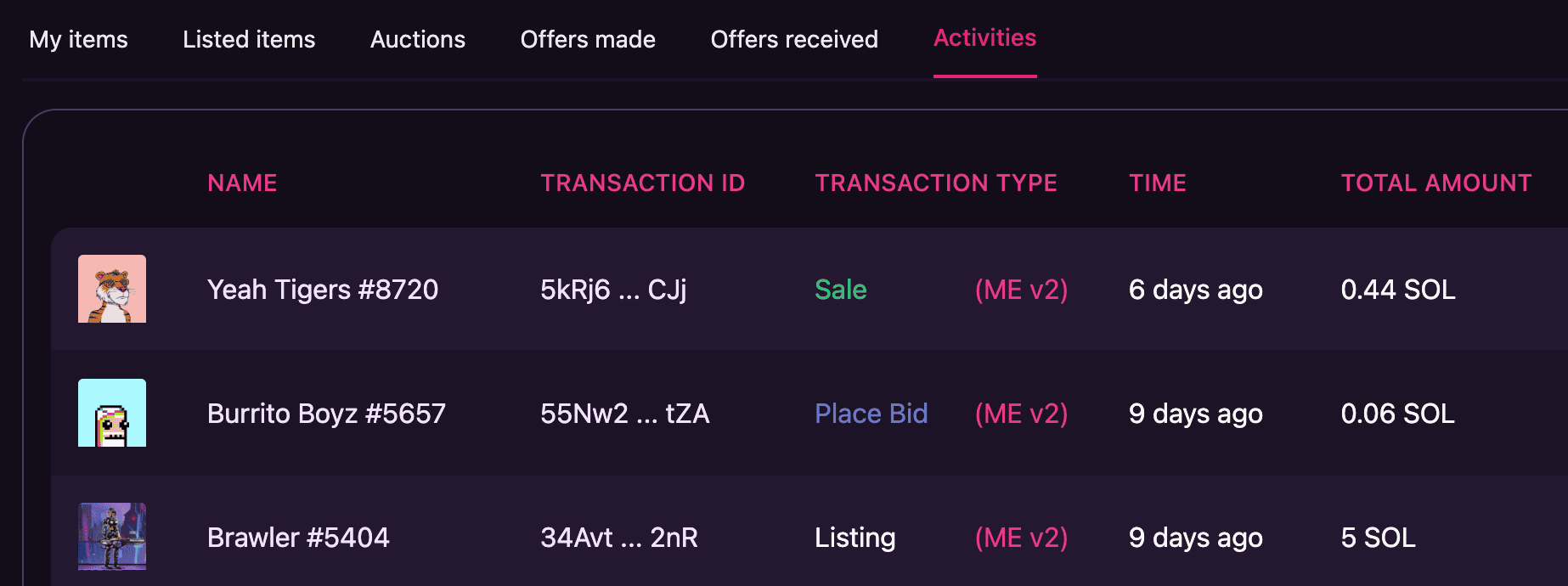
Task: Open transaction 5kRj6 ... CJj details
Action: 613,289
